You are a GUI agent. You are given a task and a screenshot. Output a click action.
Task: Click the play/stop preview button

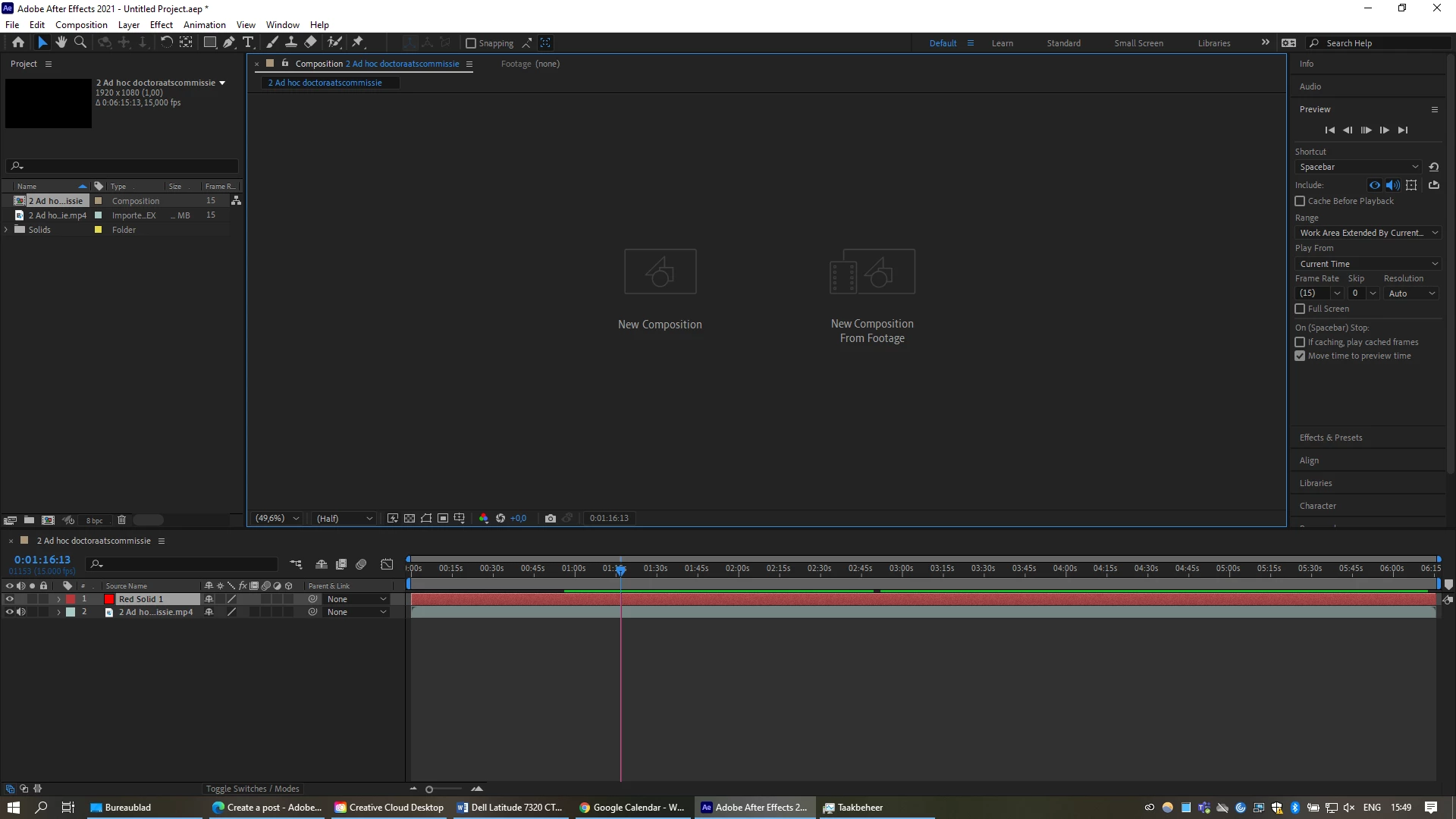point(1366,130)
